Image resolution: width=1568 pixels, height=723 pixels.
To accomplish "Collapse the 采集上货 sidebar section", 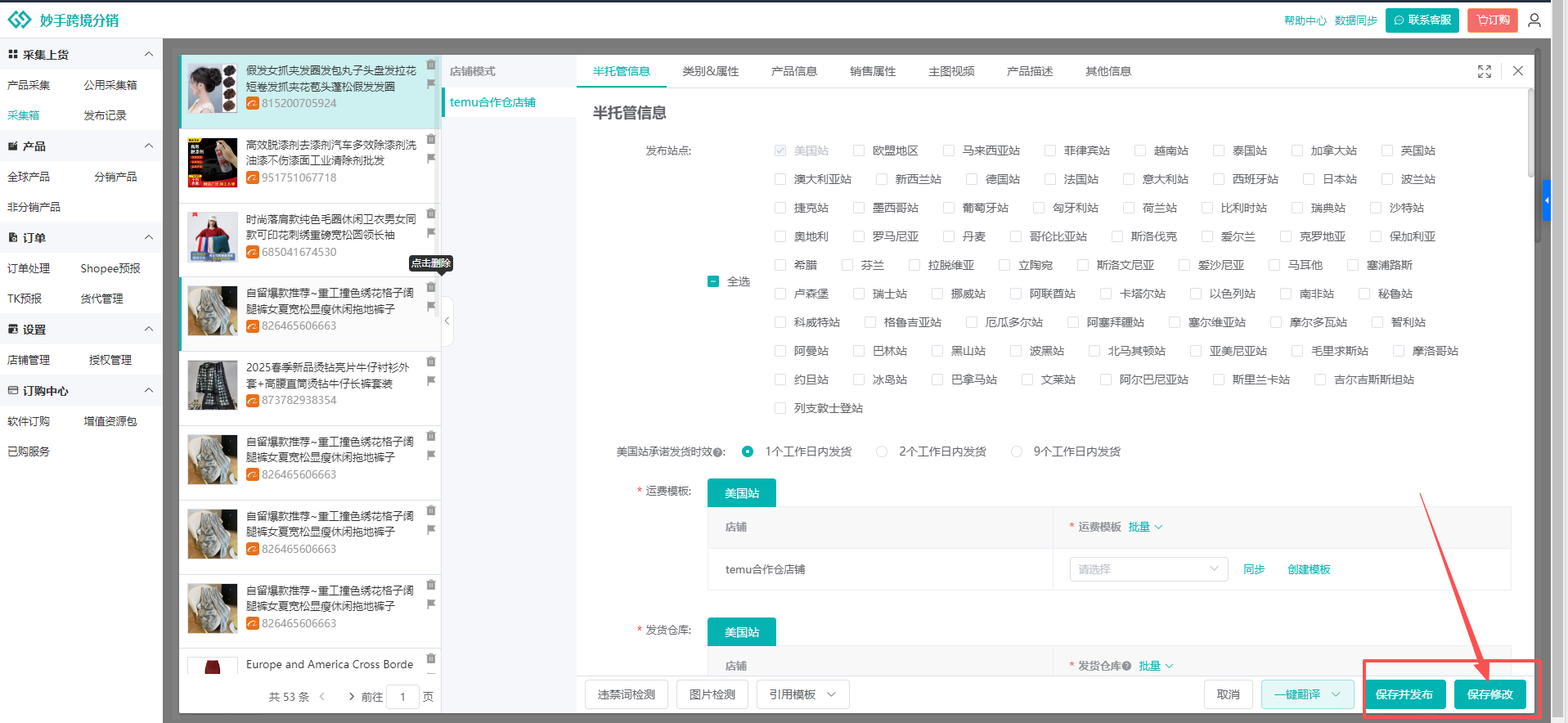I will point(148,55).
